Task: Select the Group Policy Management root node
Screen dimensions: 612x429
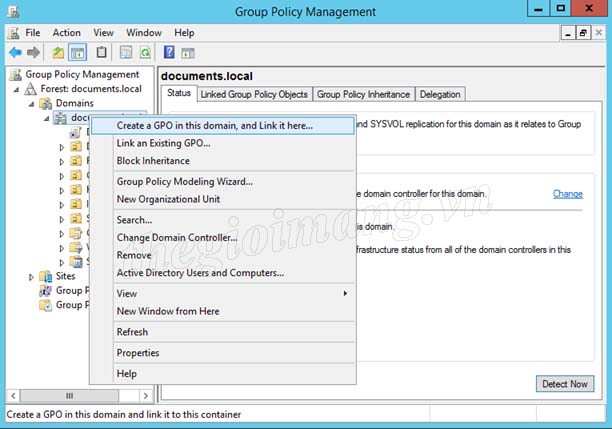Action: (82, 75)
